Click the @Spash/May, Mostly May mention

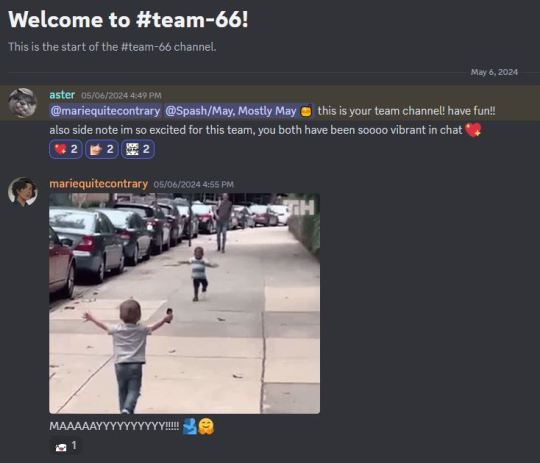tap(238, 111)
